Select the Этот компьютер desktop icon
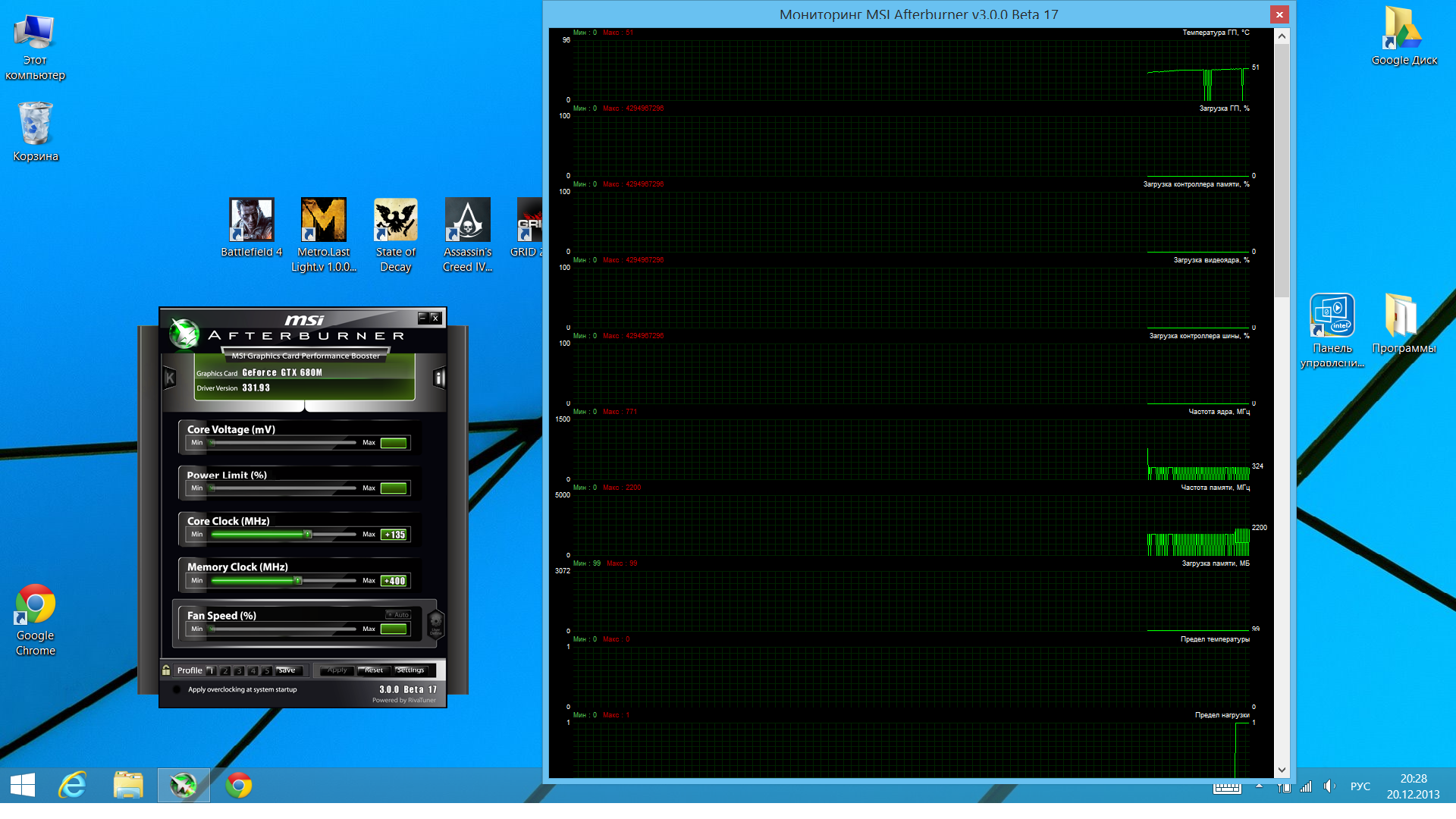 [35, 47]
